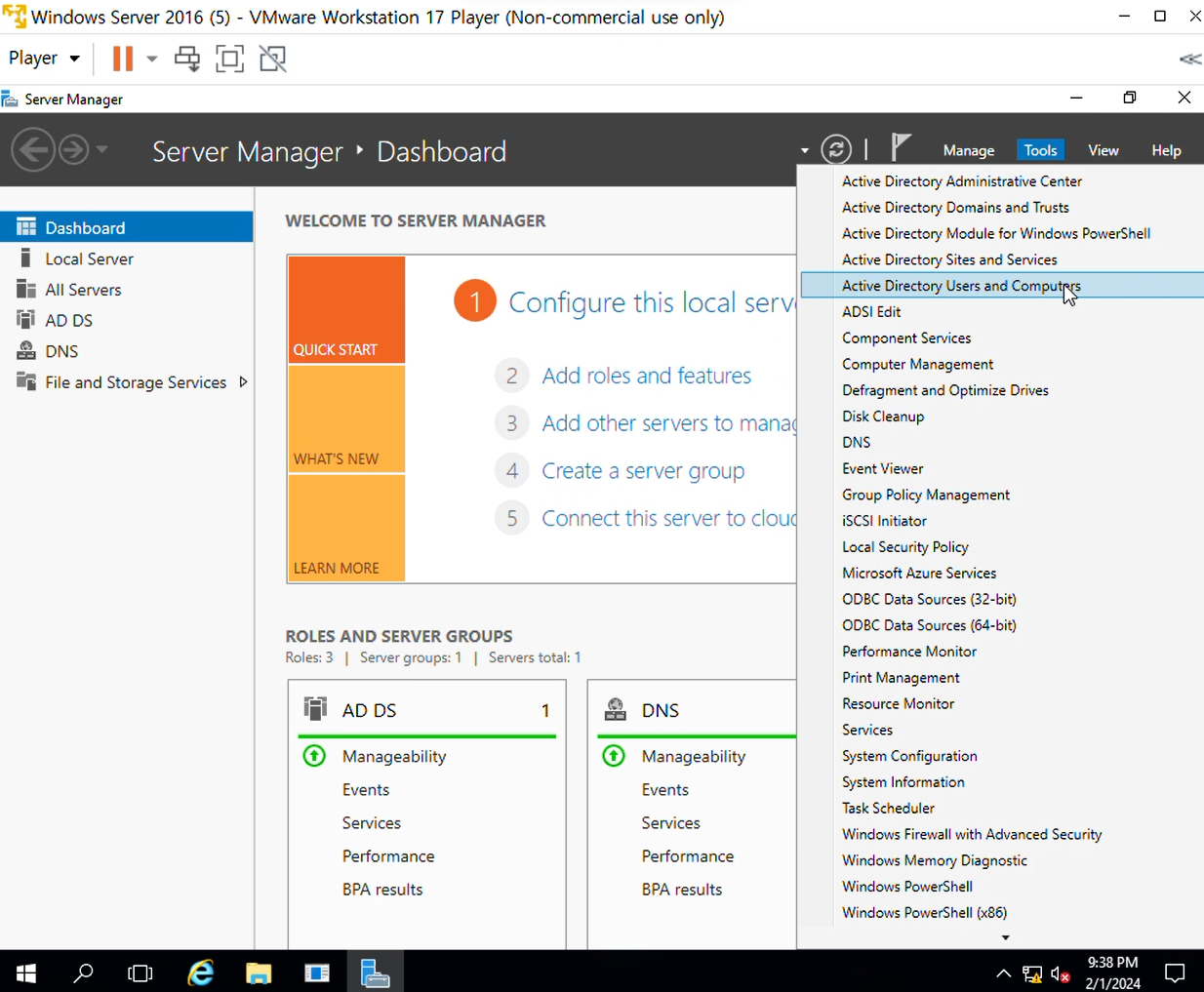Open File Explorer from taskbar

coord(259,972)
